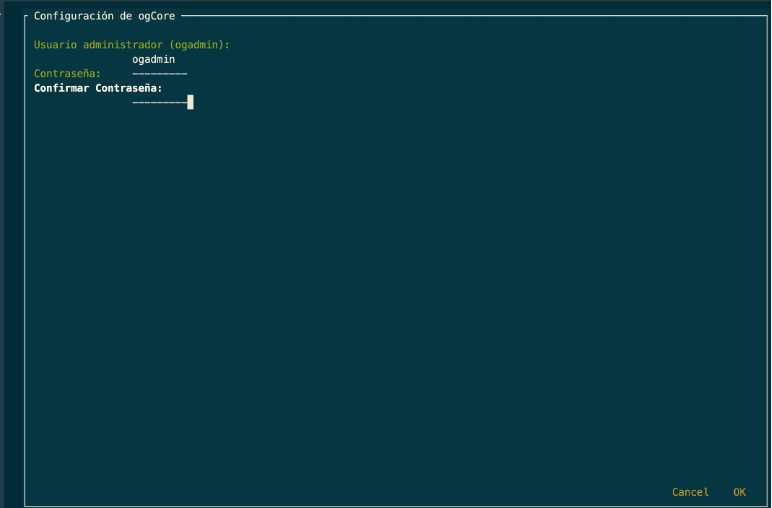Image resolution: width=772 pixels, height=508 pixels.
Task: Click the word 'ogCore' in title
Action: (x=156, y=16)
